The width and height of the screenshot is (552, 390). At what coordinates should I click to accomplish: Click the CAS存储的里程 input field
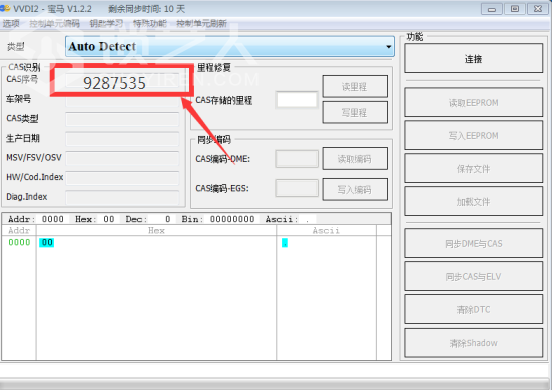tap(297, 100)
